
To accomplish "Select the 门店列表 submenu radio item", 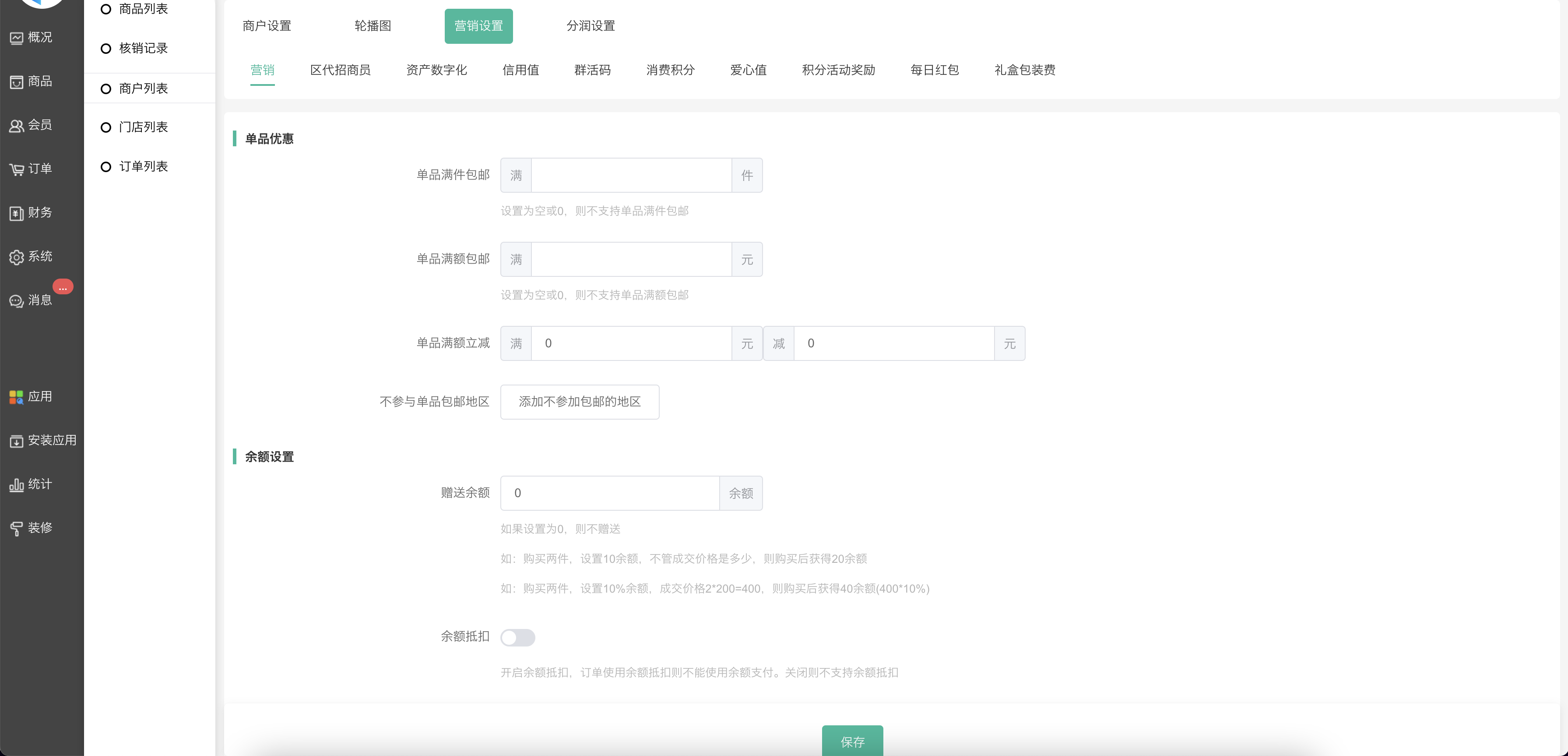I will coord(106,127).
